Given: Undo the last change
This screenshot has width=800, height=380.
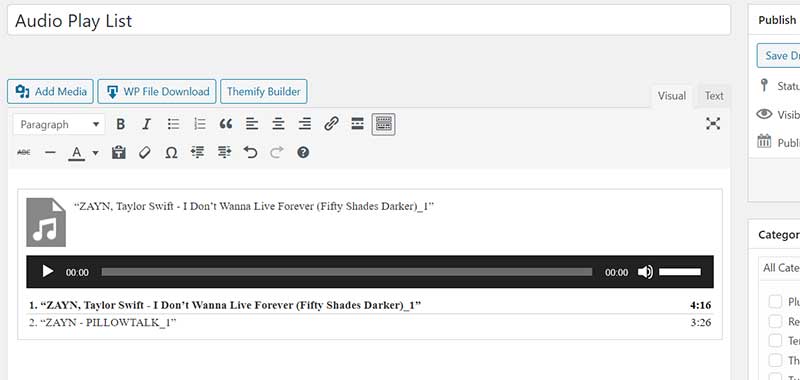Looking at the screenshot, I should [250, 153].
